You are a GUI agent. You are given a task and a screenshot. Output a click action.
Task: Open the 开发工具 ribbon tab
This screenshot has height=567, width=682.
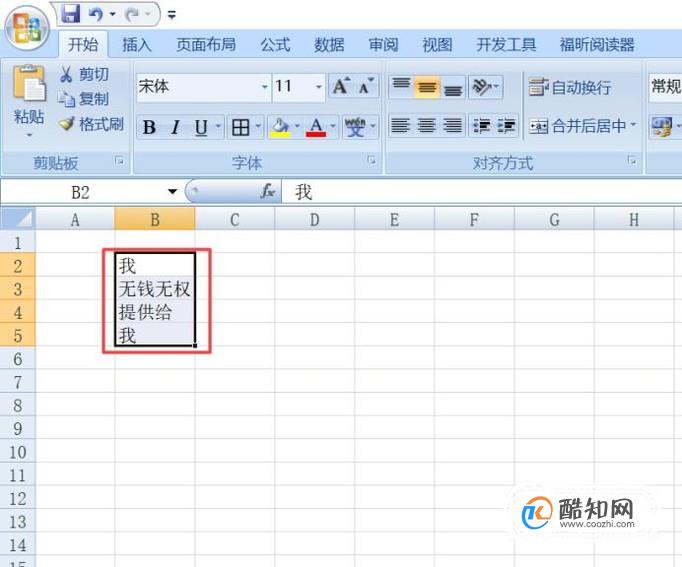pos(506,45)
